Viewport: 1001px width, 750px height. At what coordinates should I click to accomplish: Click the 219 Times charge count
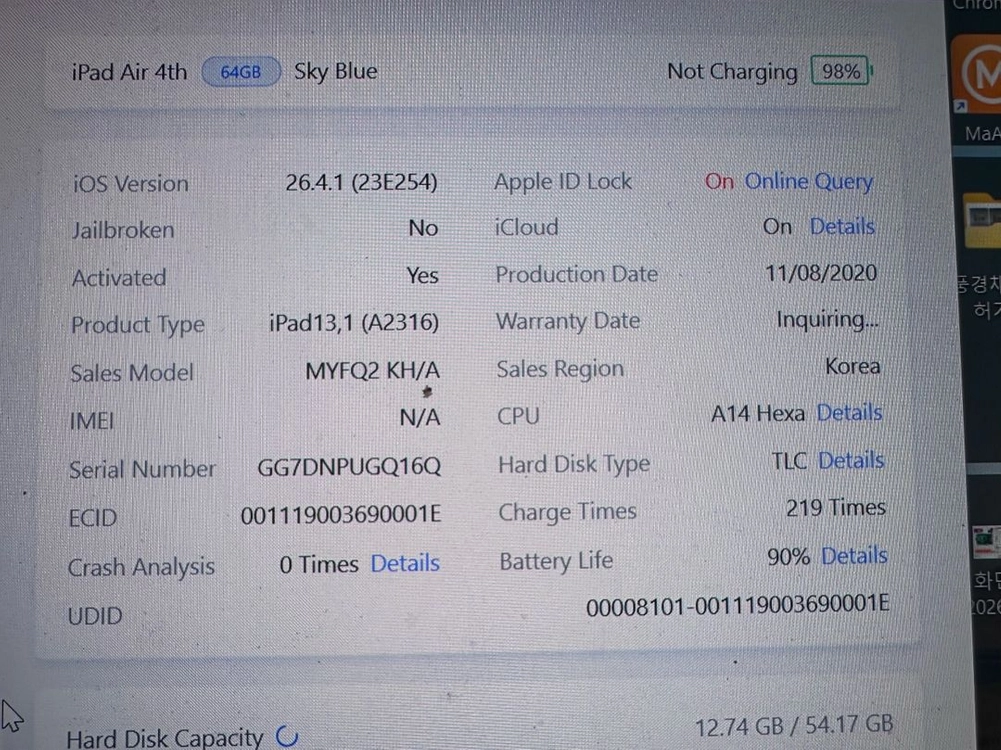click(836, 508)
